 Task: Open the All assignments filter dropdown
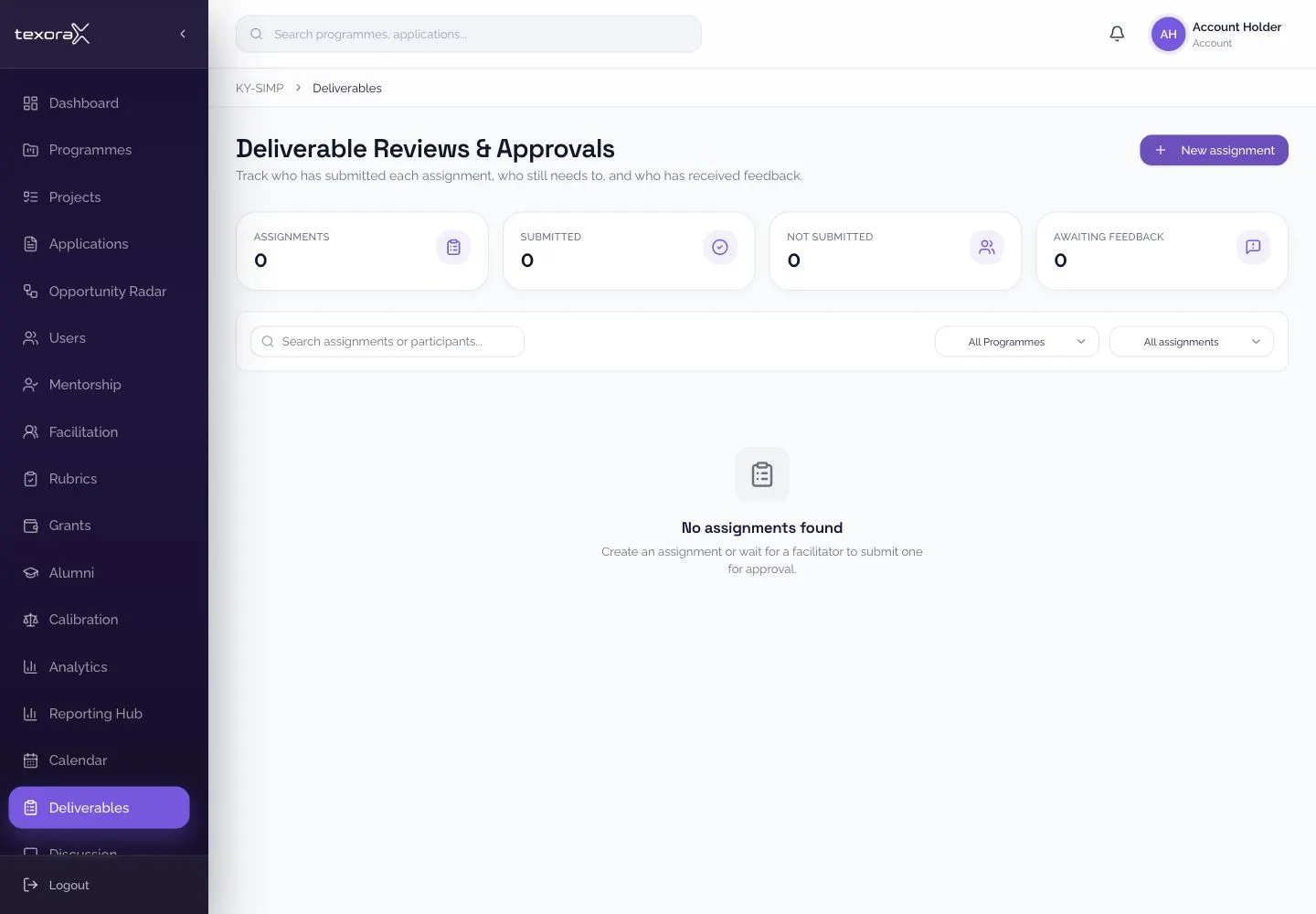1191,342
